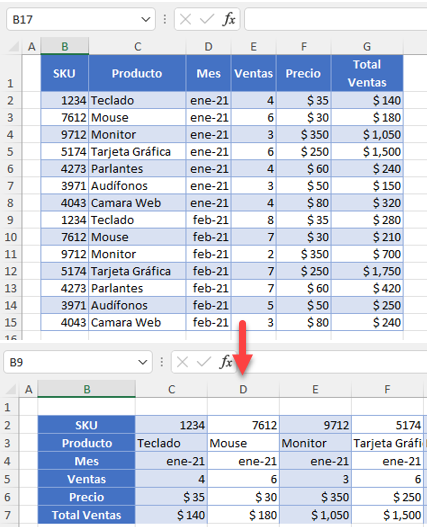
Task: Select column G header in top sheet
Action: tap(367, 46)
